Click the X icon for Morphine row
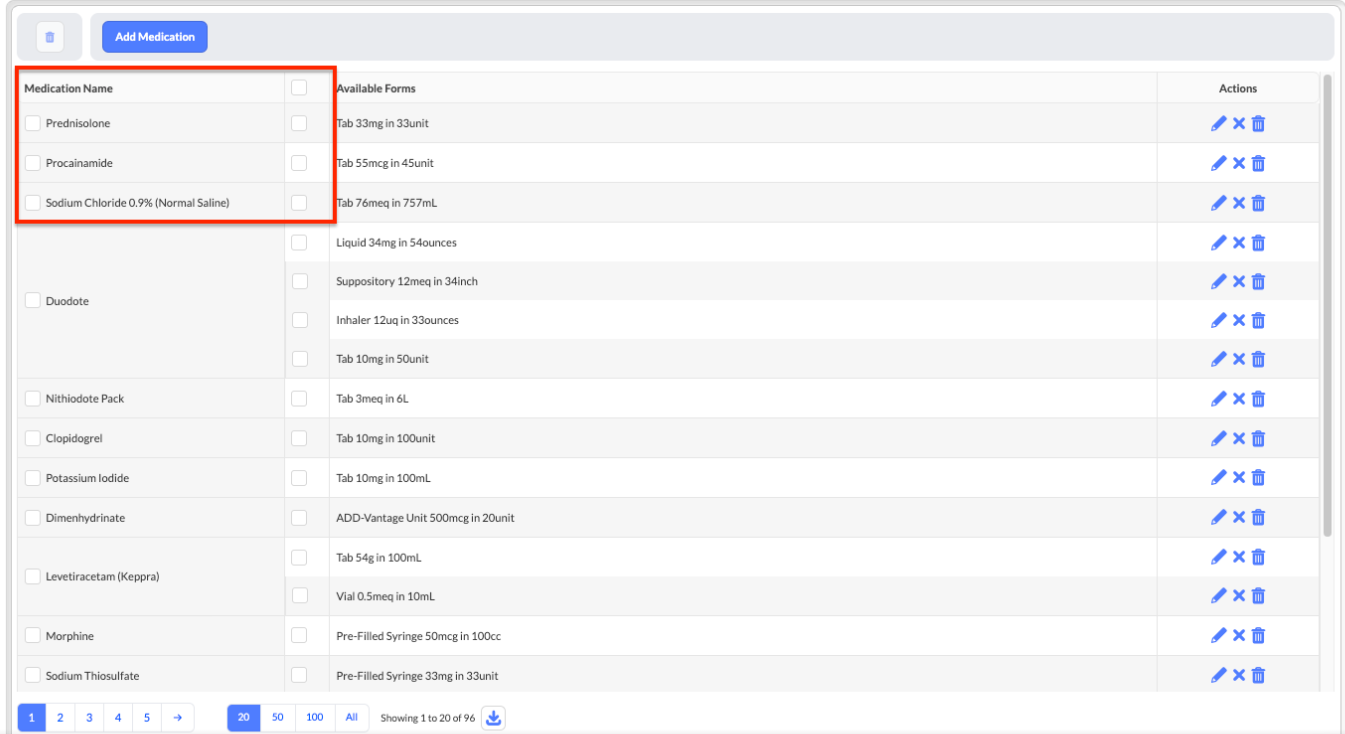Image resolution: width=1345 pixels, height=734 pixels. (x=1238, y=636)
